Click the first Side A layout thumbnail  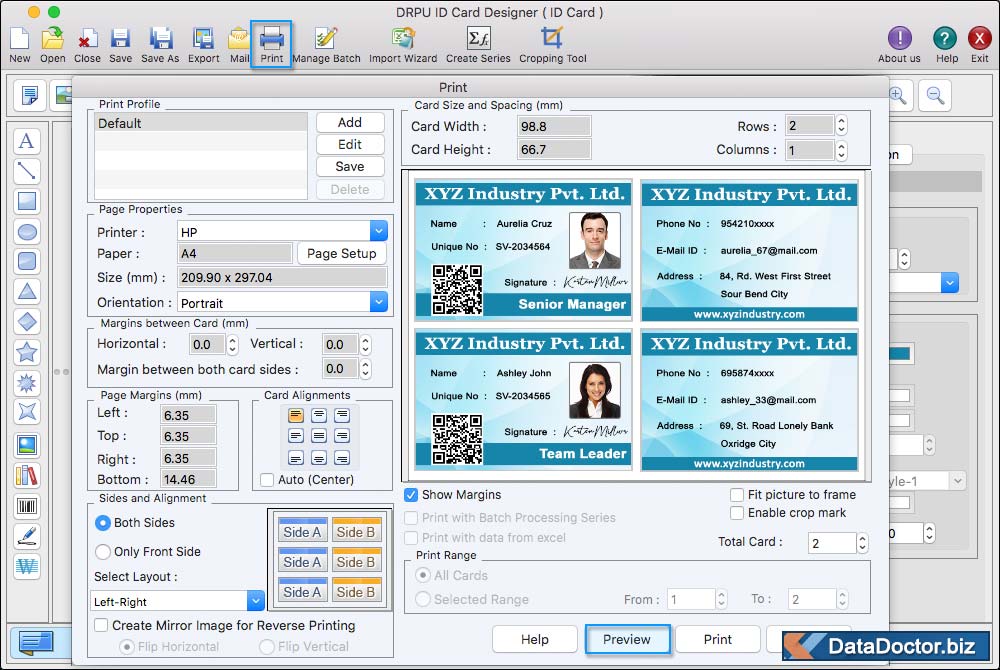pyautogui.click(x=302, y=532)
